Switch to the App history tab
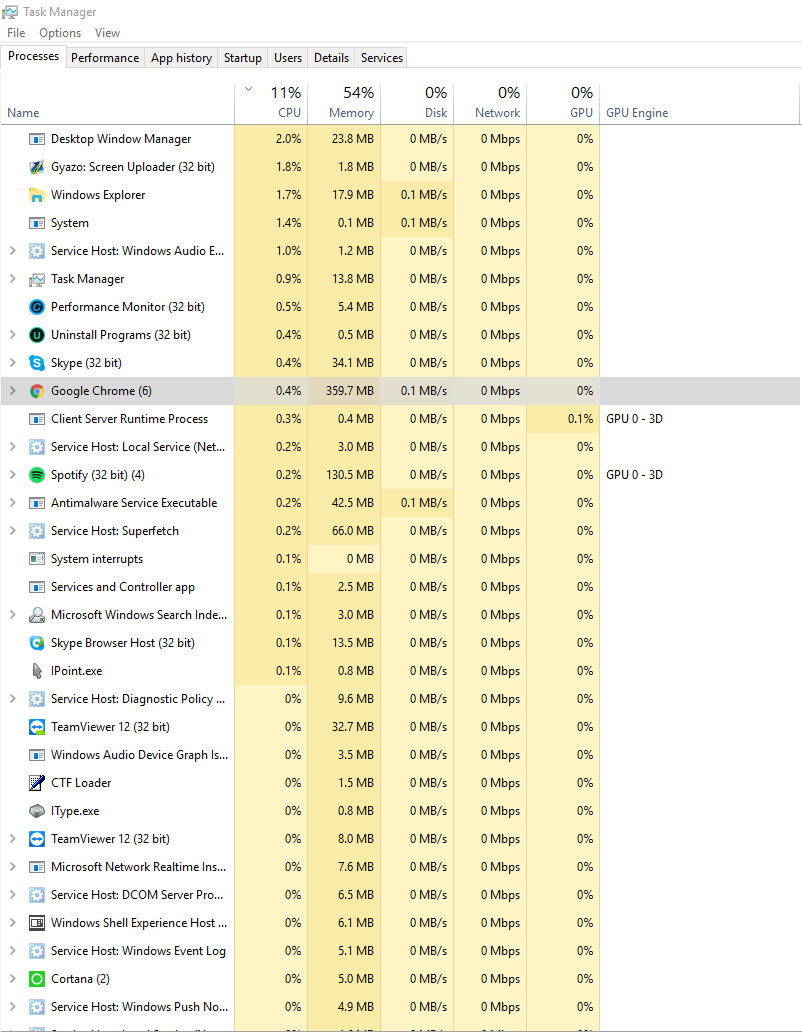 pos(181,58)
